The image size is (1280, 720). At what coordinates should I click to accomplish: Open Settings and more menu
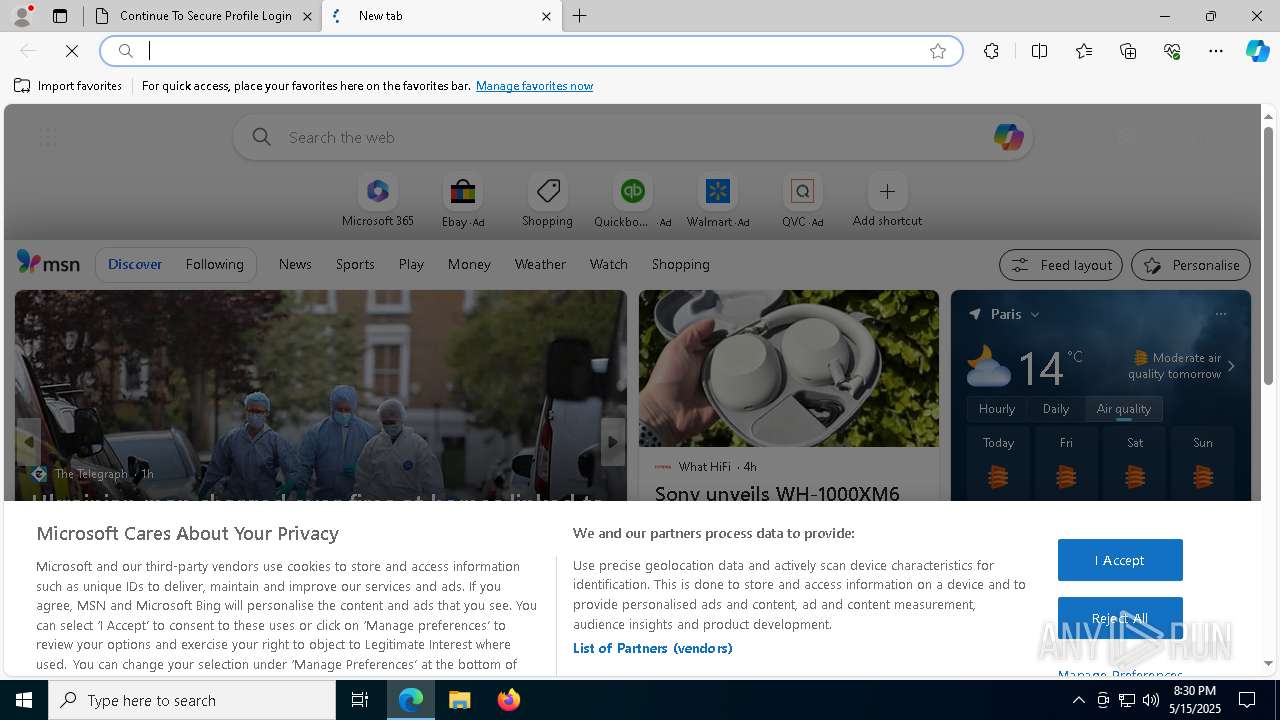(x=1216, y=51)
